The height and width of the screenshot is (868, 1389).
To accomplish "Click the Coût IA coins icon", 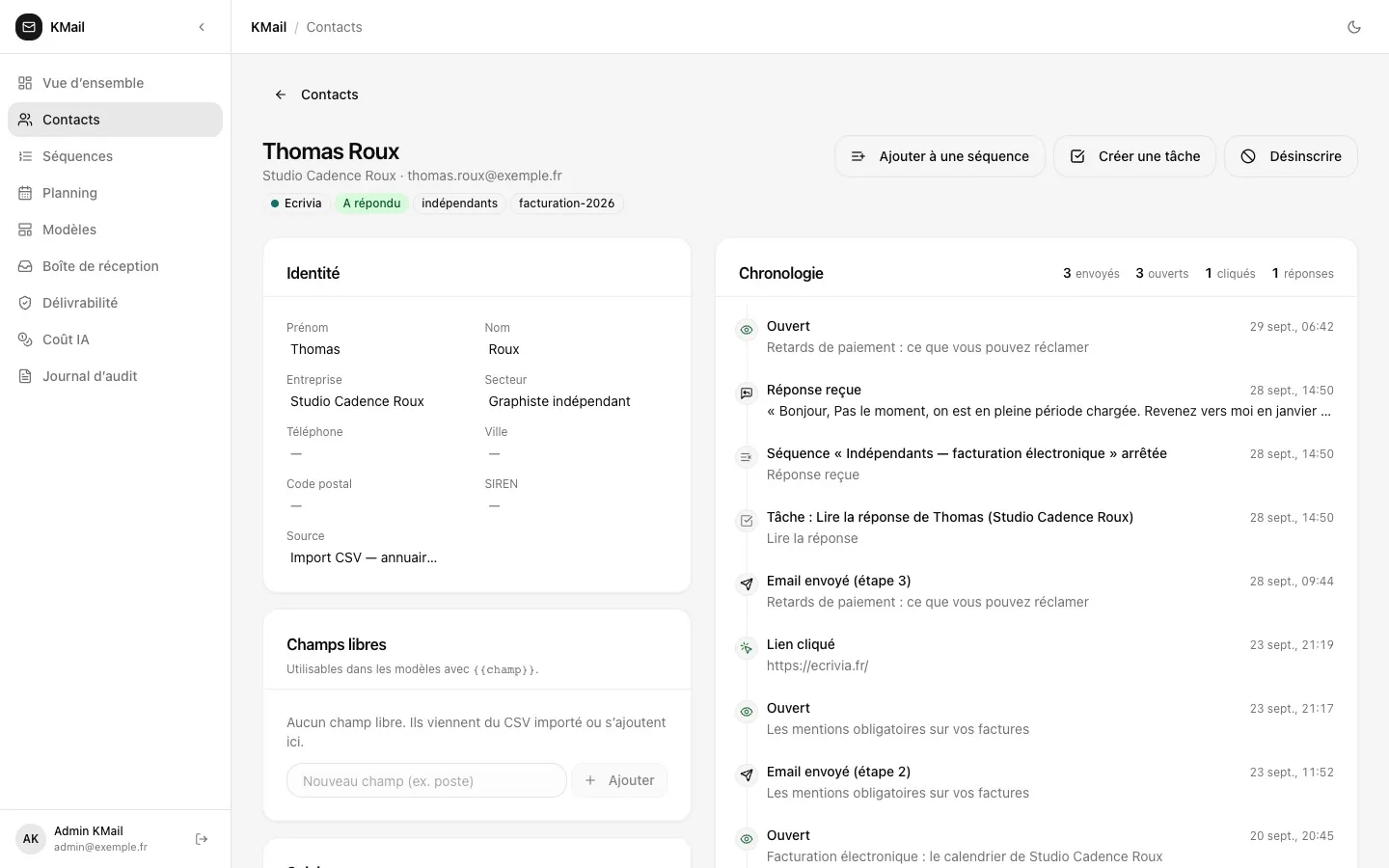I will coord(25,339).
